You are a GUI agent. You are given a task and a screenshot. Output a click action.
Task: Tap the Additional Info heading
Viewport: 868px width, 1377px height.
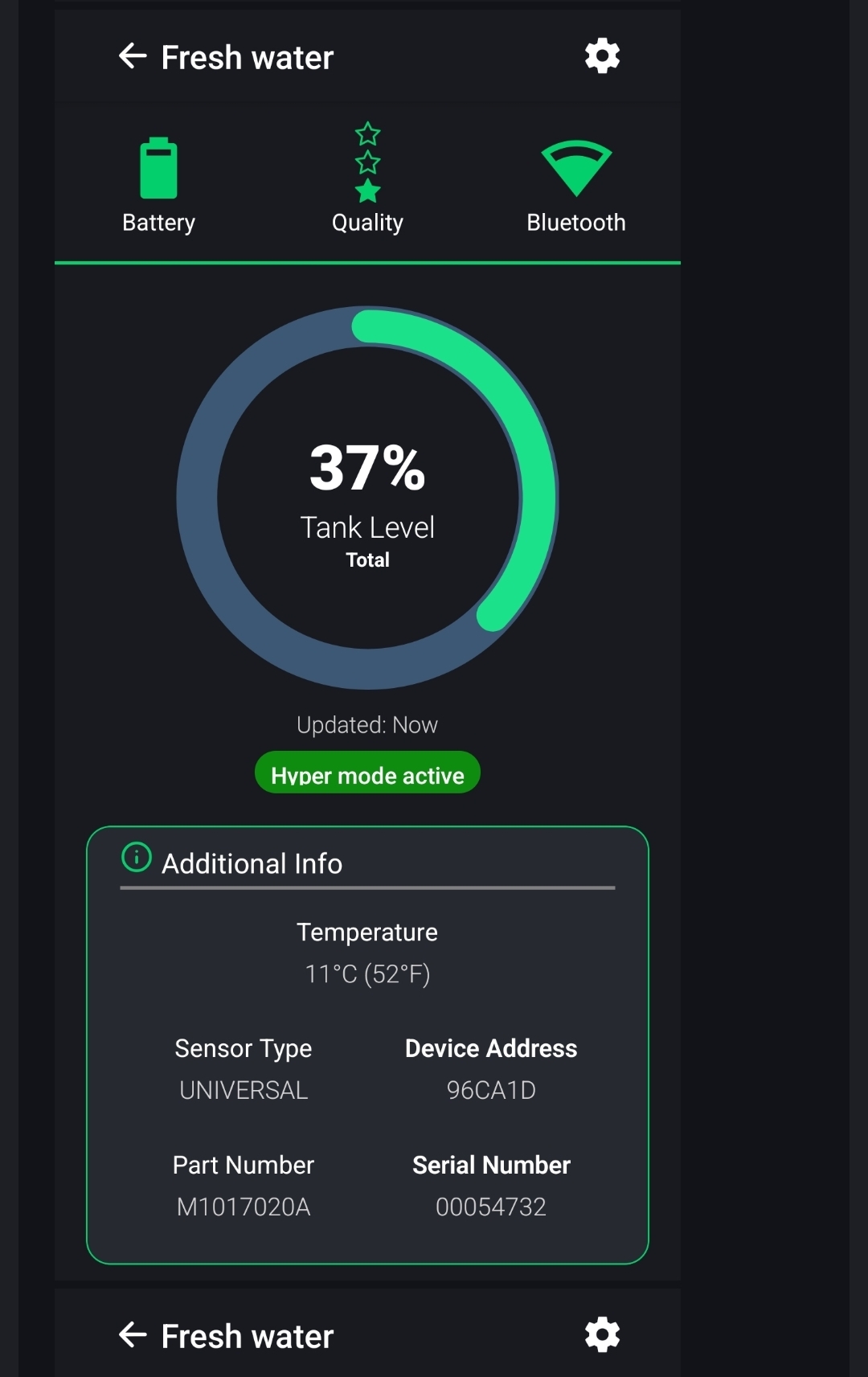click(x=252, y=863)
